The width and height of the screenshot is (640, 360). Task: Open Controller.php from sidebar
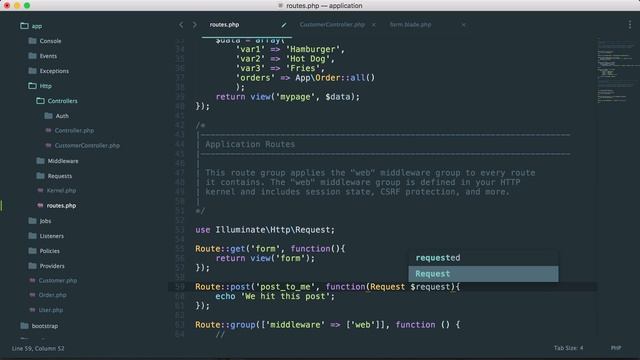tap(74, 131)
